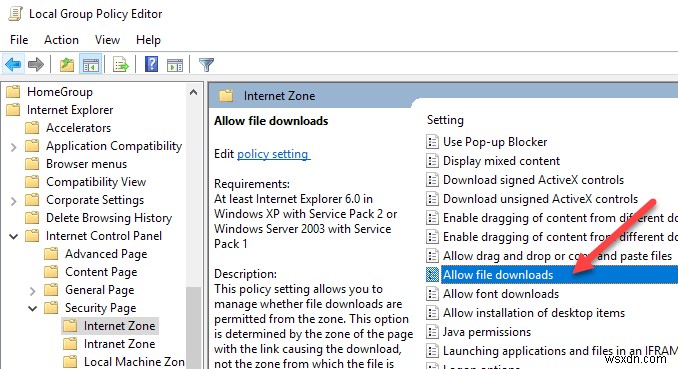
Task: Click the Display mixed content policy icon
Action: 432,160
